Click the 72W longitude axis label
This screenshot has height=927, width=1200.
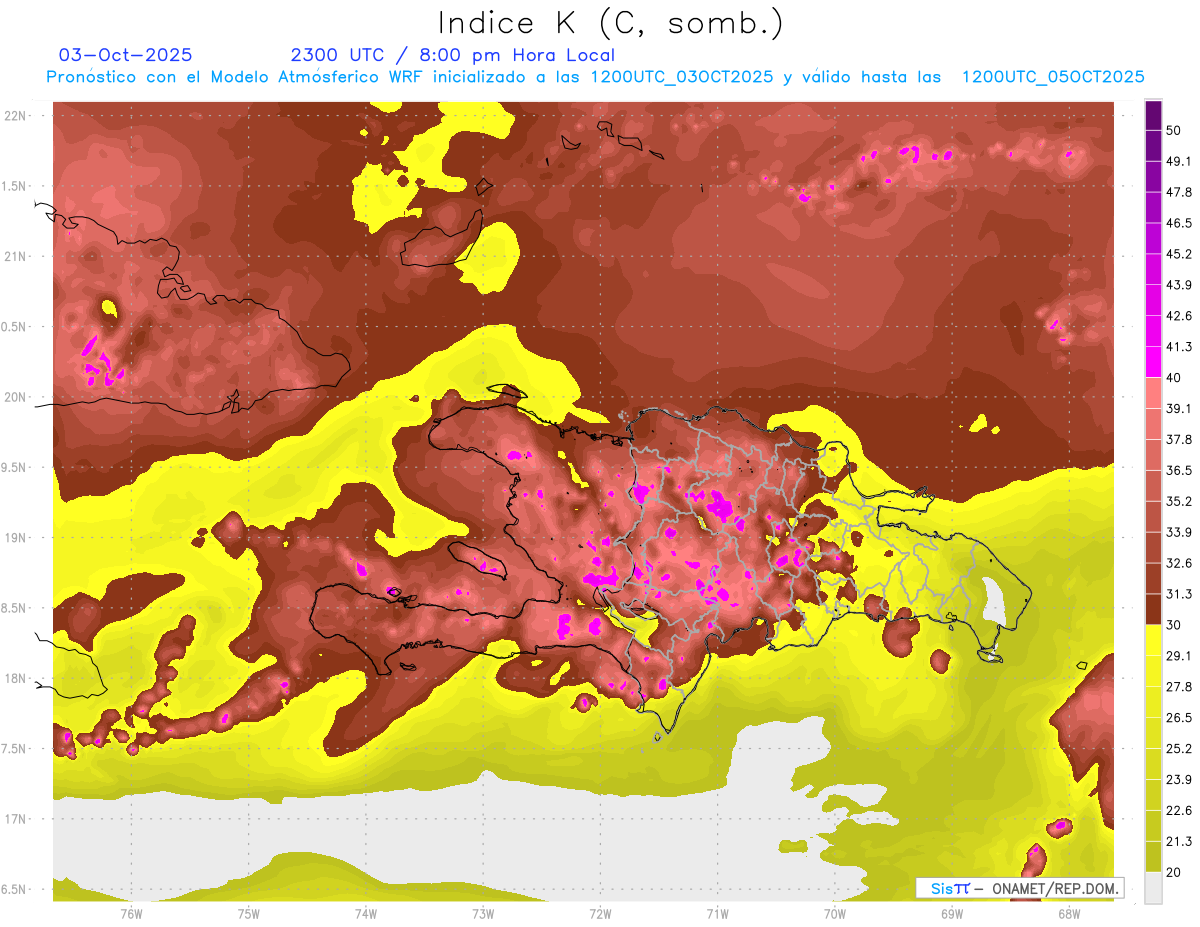click(x=600, y=913)
